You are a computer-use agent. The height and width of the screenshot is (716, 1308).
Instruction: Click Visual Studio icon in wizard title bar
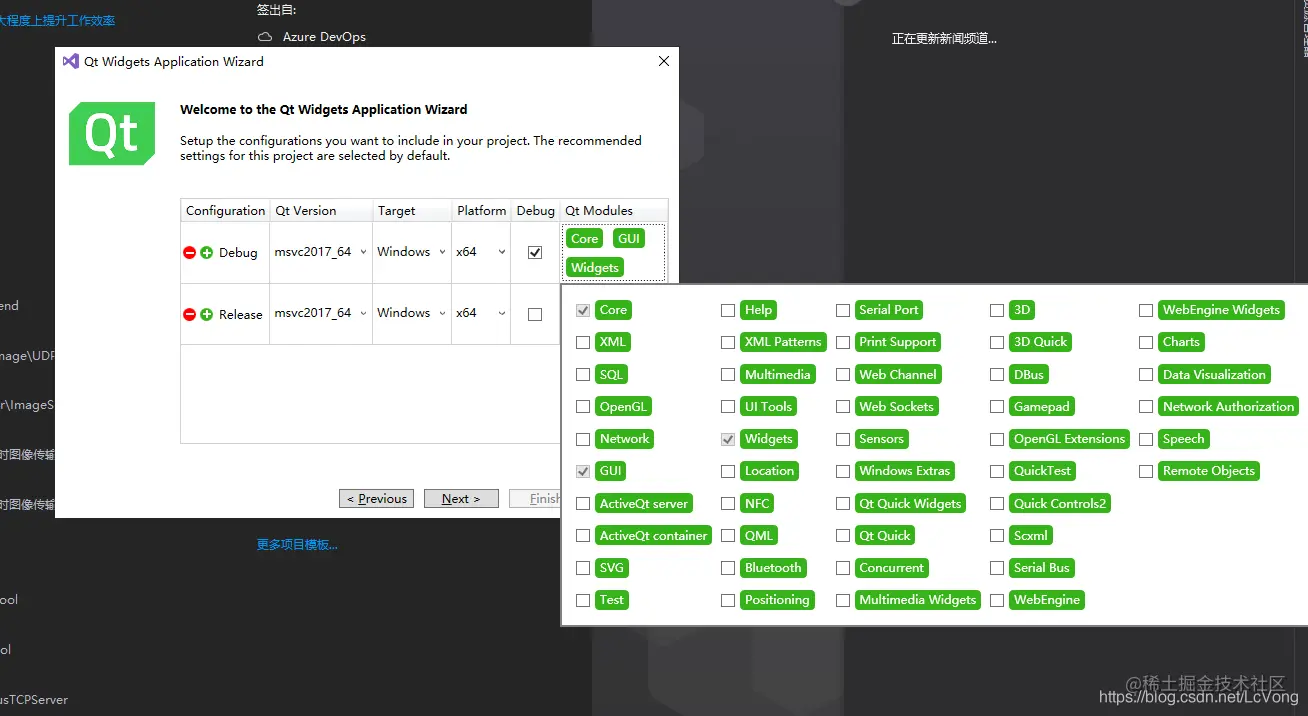coord(71,61)
